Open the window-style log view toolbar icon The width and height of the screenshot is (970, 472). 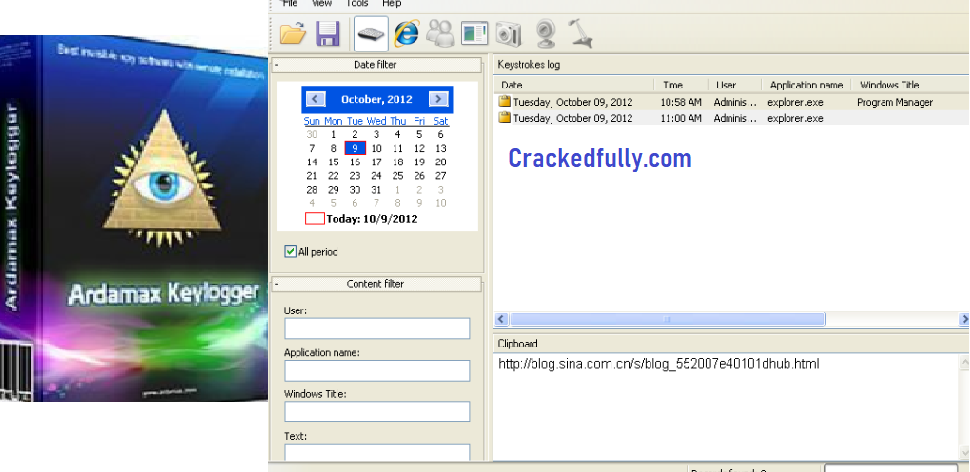pos(474,33)
